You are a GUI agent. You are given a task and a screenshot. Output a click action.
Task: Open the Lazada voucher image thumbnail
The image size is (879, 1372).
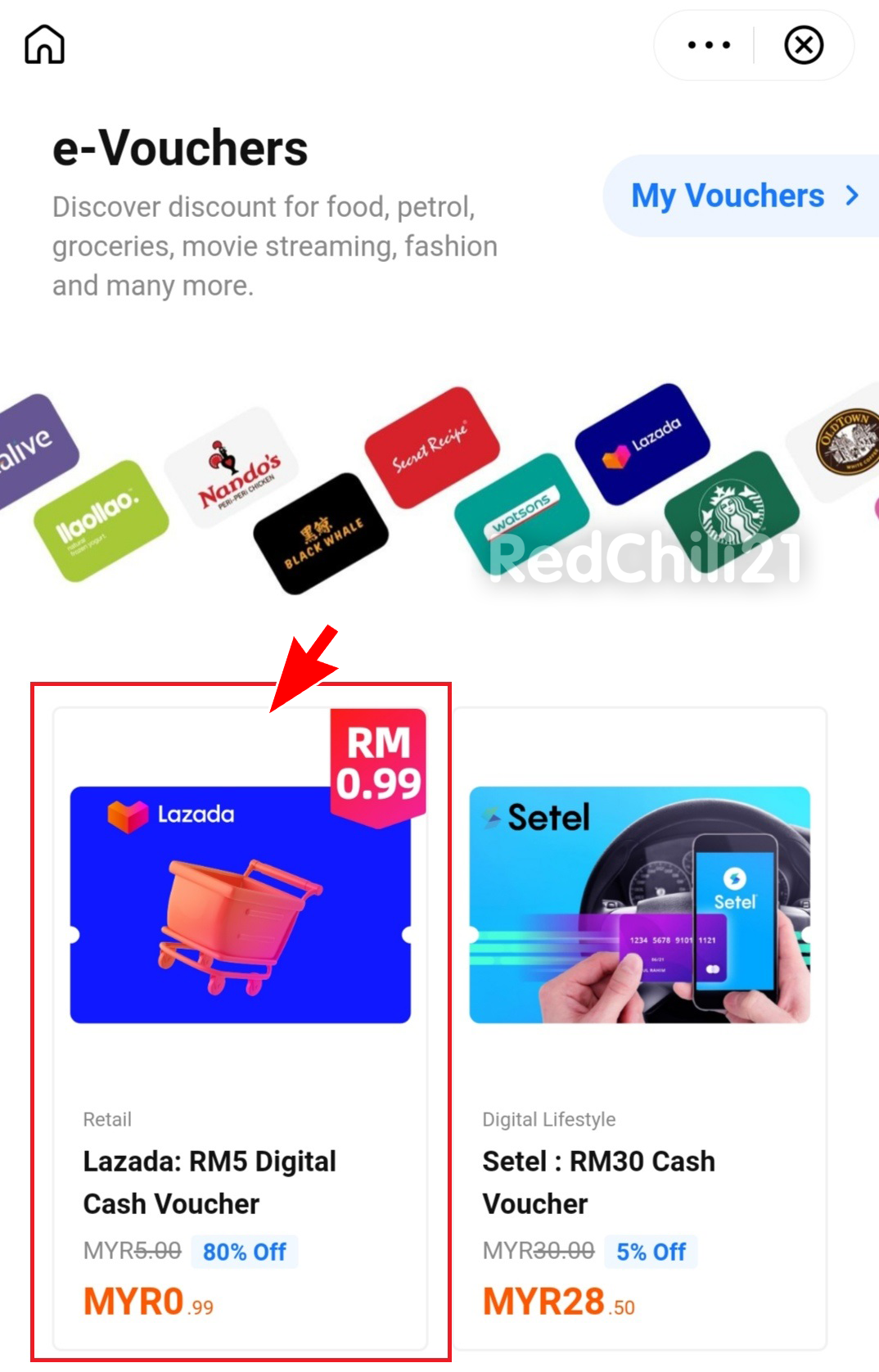241,905
